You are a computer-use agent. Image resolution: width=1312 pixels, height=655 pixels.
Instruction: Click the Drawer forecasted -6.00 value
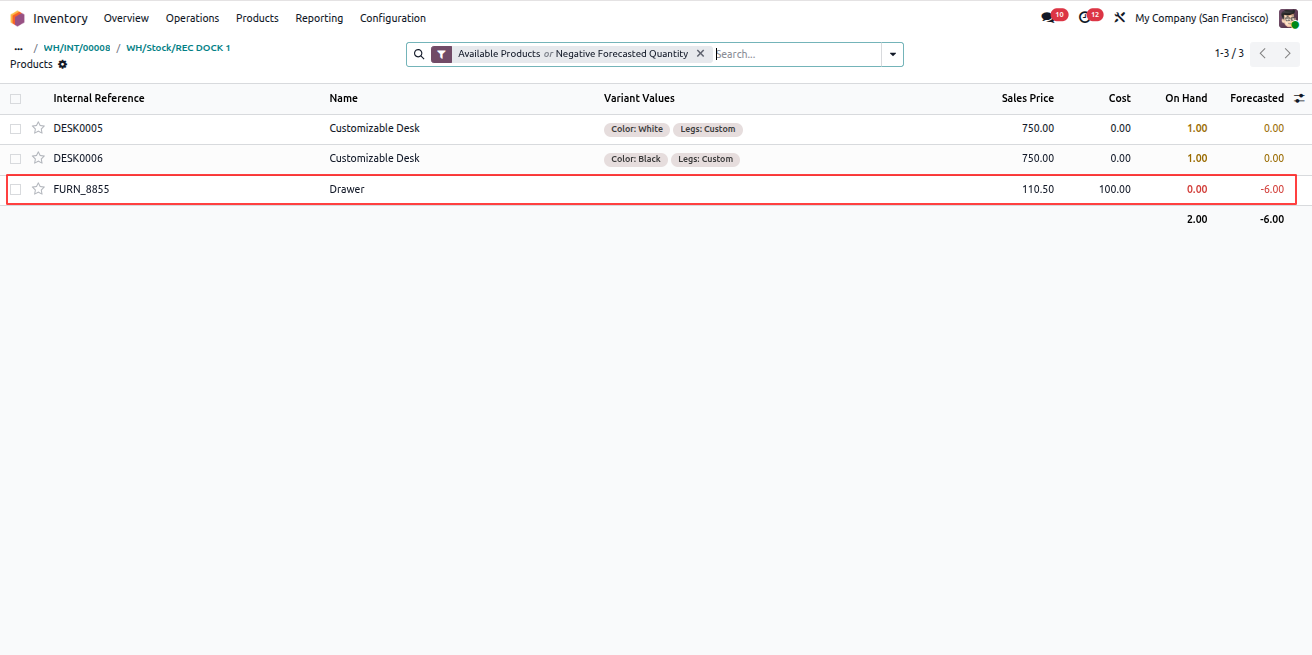tap(1272, 189)
